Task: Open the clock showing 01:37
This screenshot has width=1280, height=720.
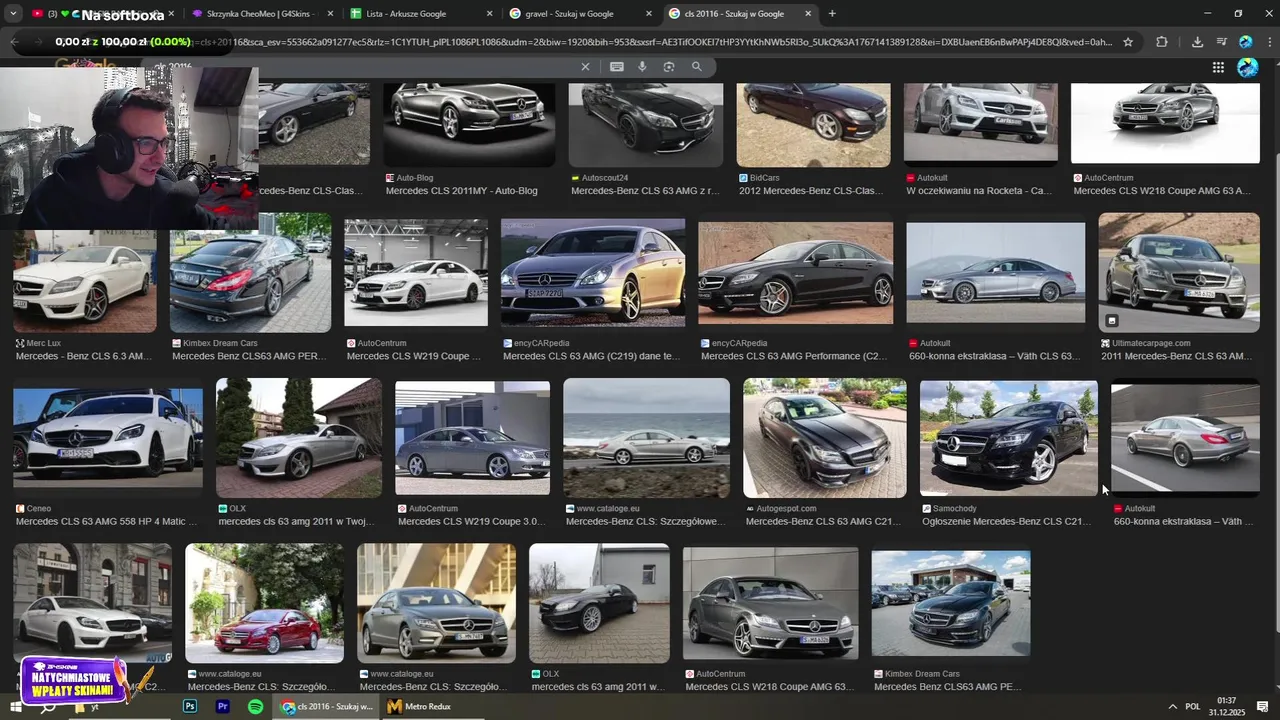Action: 1227,706
